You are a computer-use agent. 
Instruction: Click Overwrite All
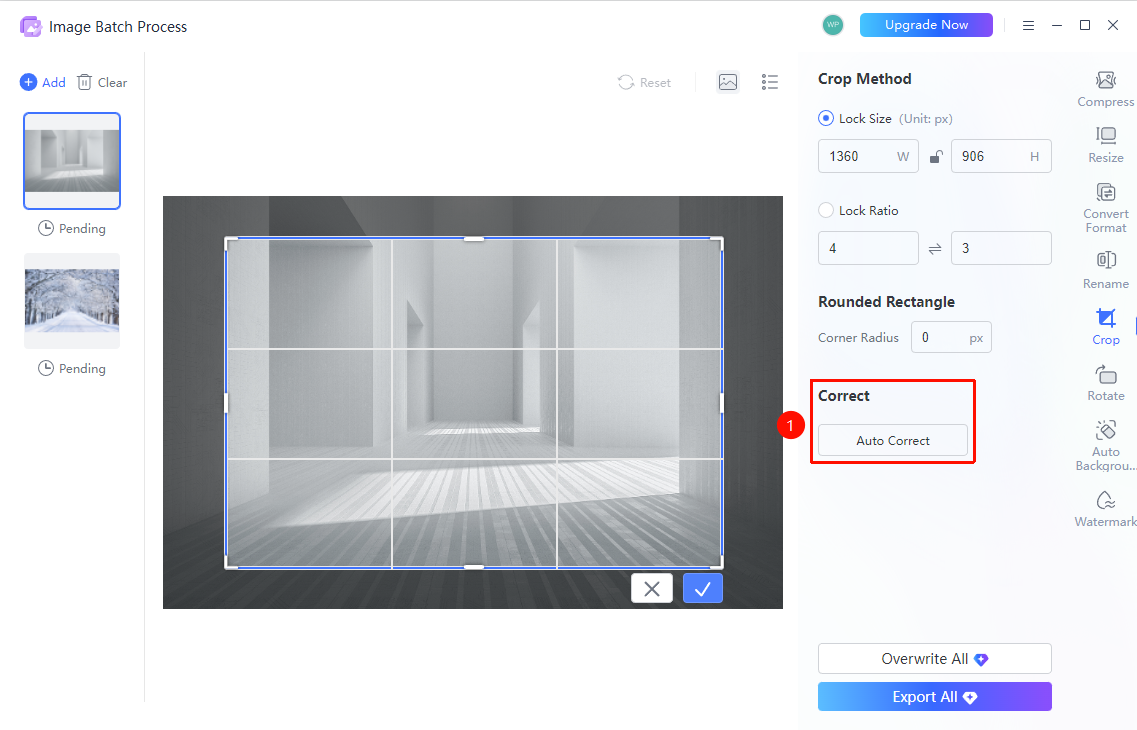(935, 659)
